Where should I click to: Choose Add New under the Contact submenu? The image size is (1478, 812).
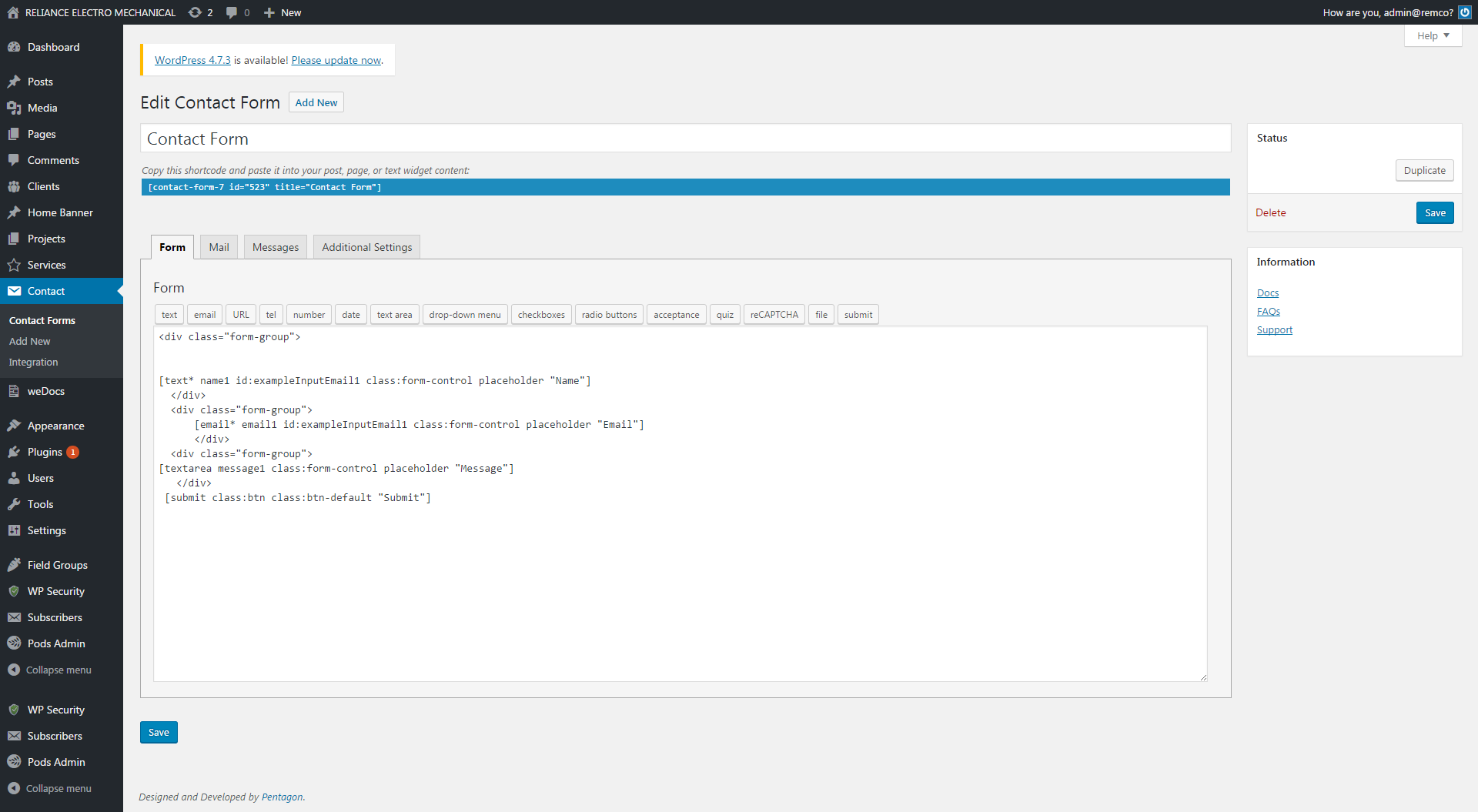(x=30, y=341)
